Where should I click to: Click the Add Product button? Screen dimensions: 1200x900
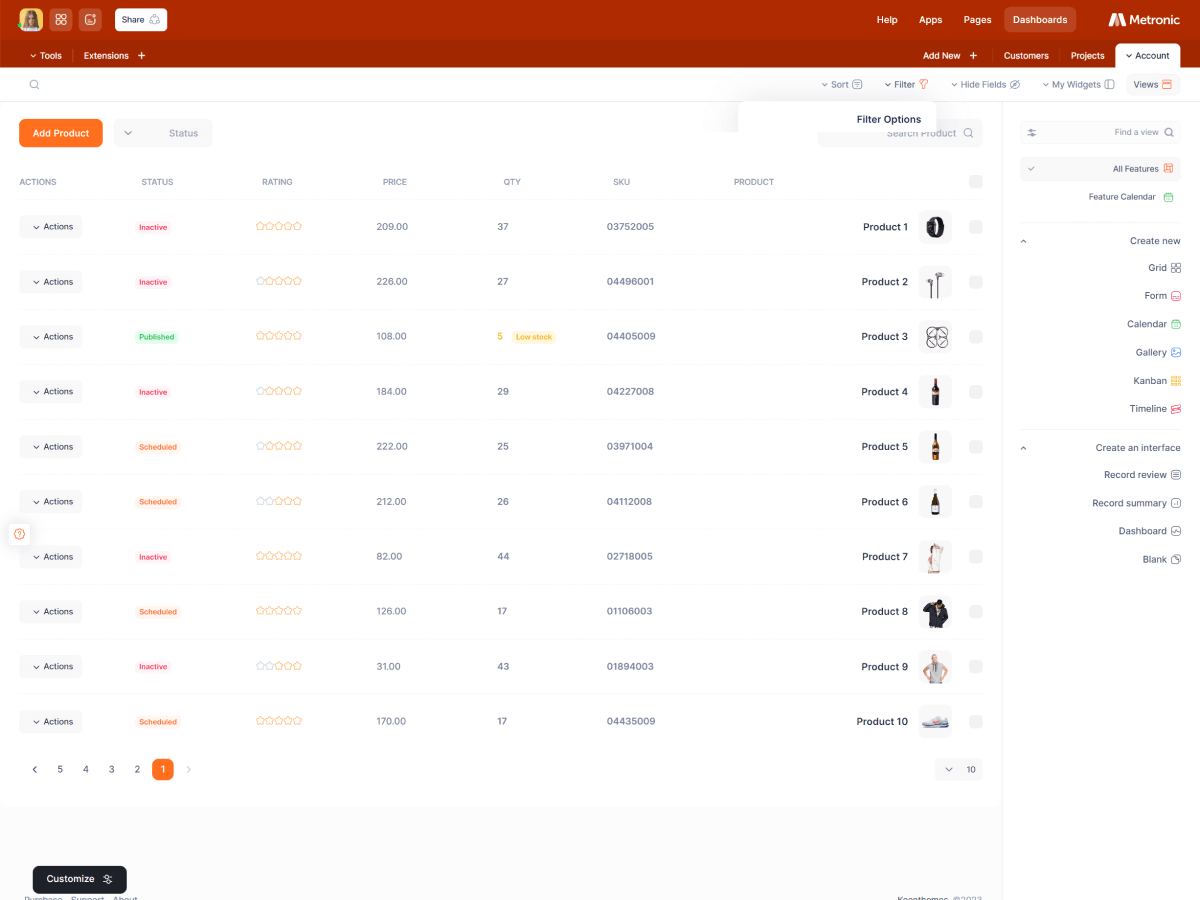(61, 133)
